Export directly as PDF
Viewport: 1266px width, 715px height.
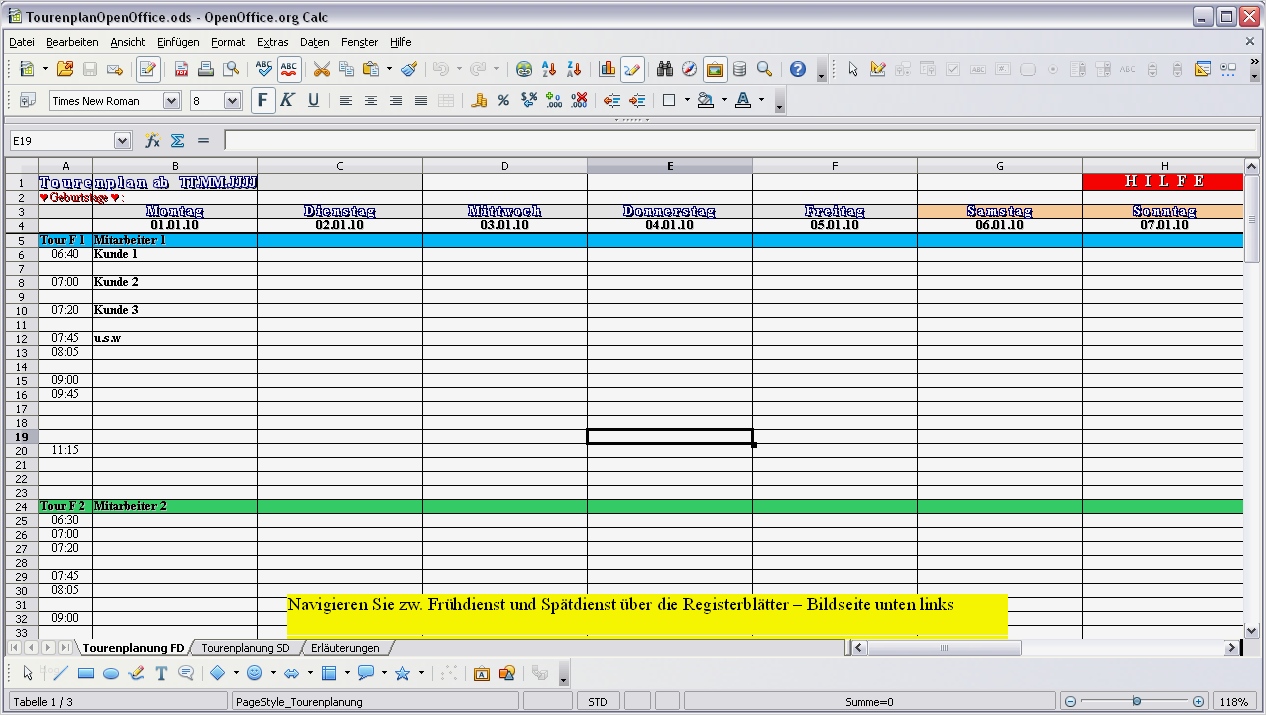181,69
